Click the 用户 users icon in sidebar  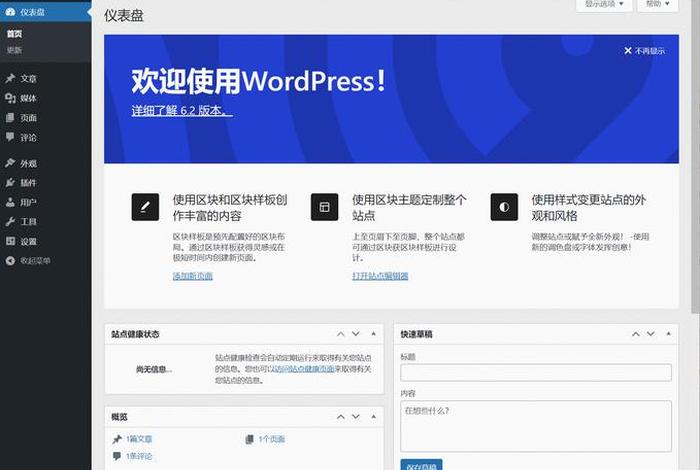[x=10, y=202]
